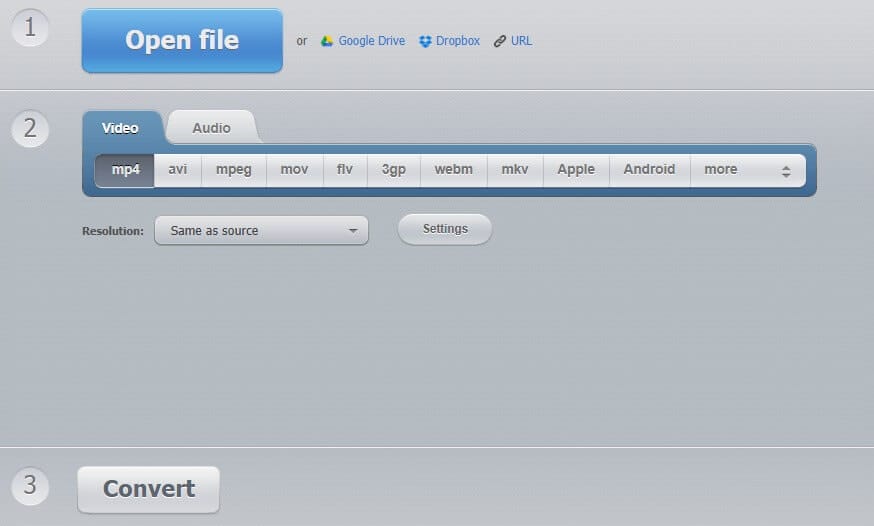Select the flv format
The width and height of the screenshot is (874, 526).
345,170
